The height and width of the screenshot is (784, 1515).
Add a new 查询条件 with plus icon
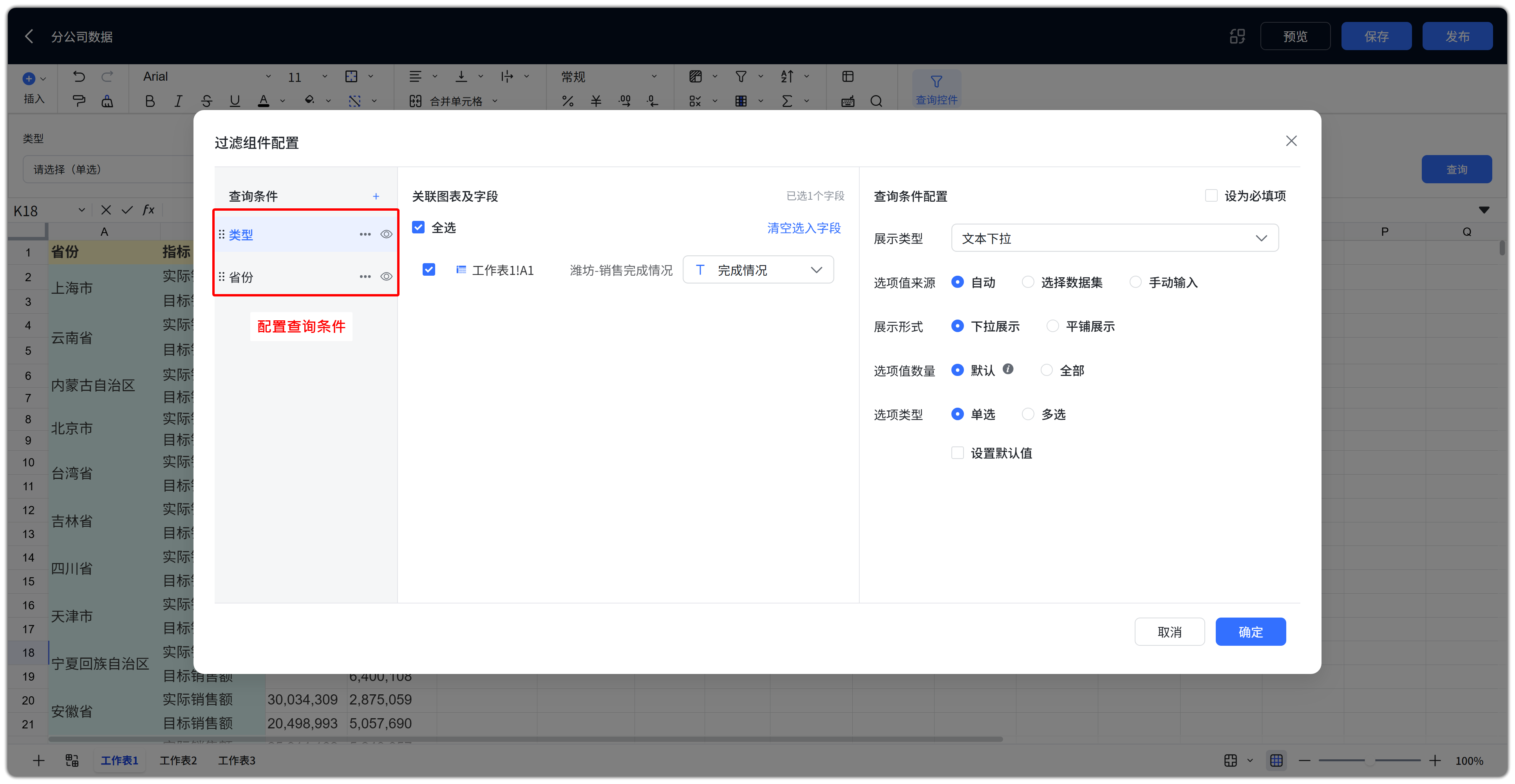(x=376, y=196)
